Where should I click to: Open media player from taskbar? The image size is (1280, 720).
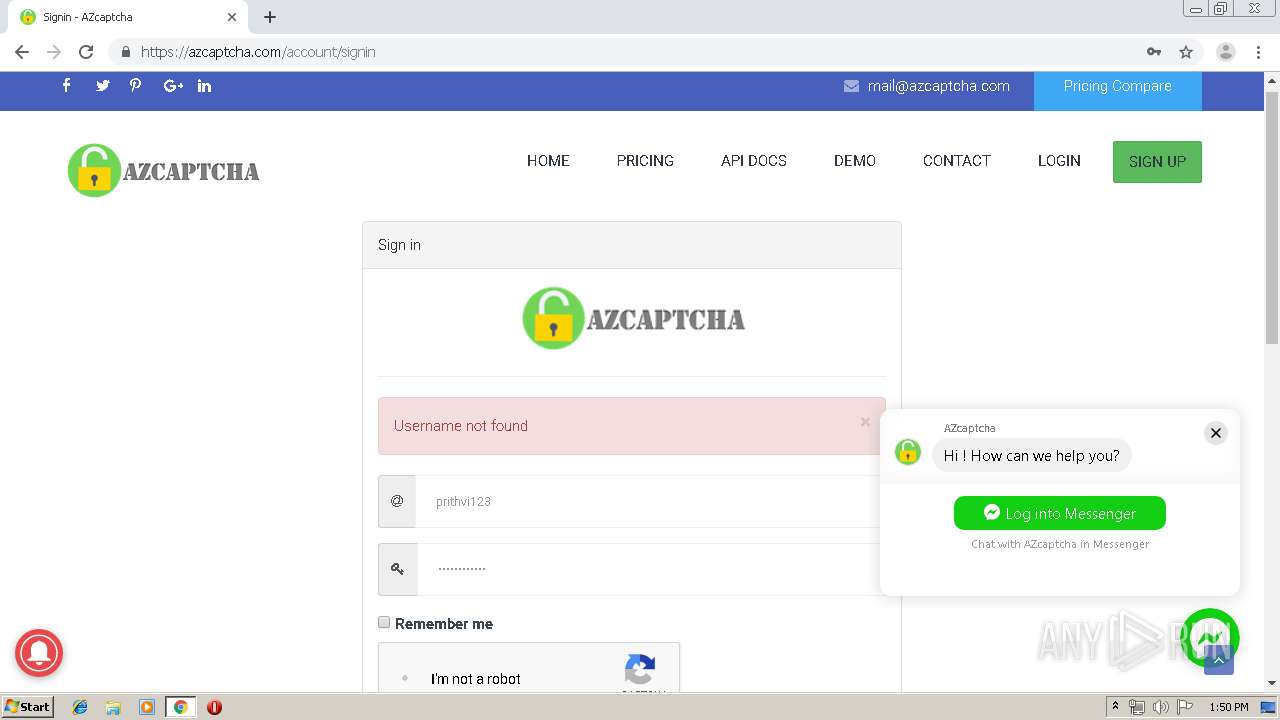tap(147, 707)
